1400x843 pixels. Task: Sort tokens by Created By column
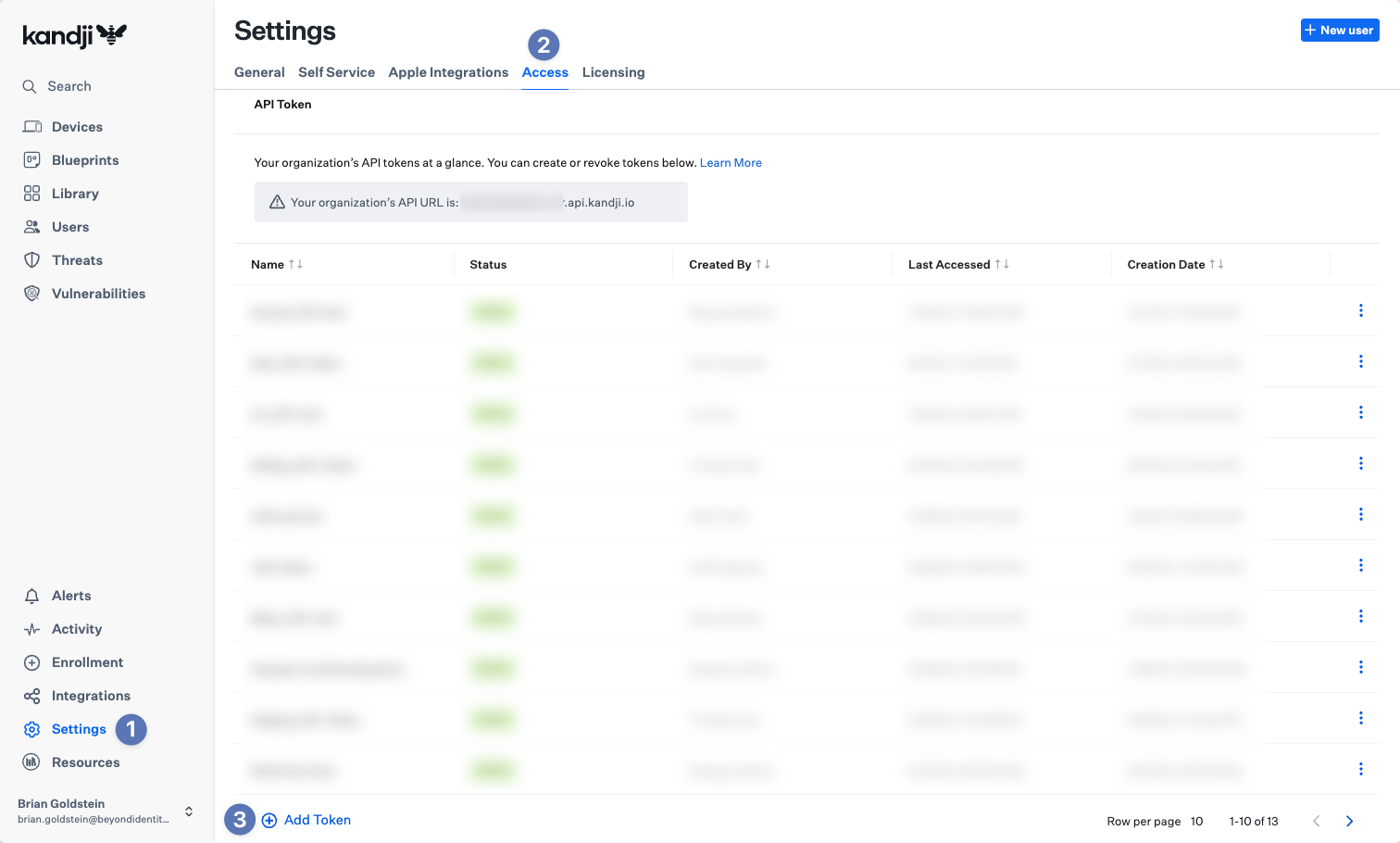click(x=763, y=264)
